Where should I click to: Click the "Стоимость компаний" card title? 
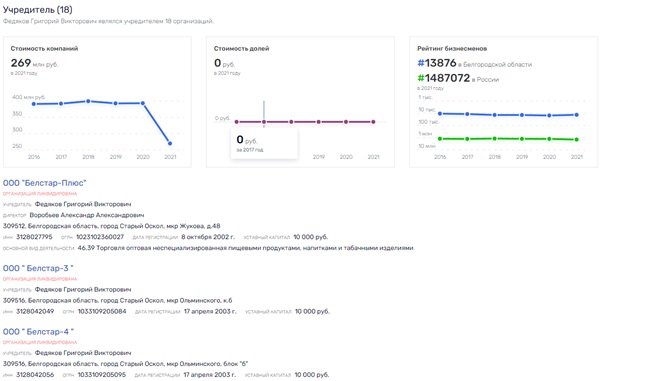click(44, 49)
